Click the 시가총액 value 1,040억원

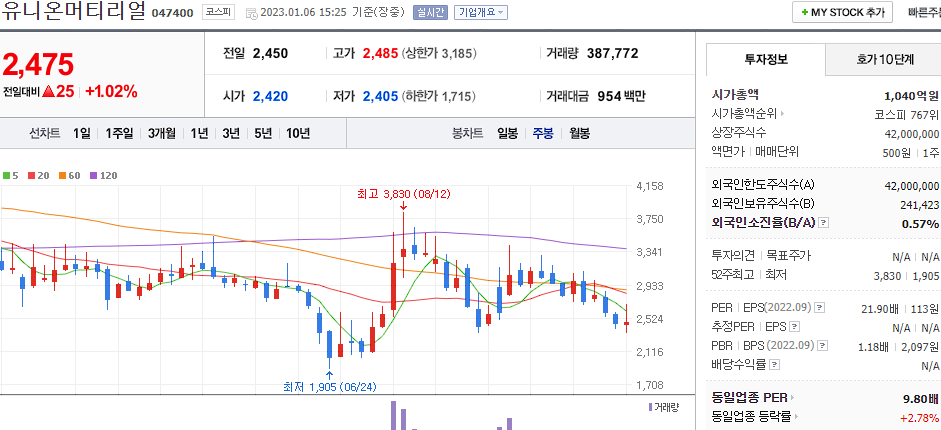(912, 96)
